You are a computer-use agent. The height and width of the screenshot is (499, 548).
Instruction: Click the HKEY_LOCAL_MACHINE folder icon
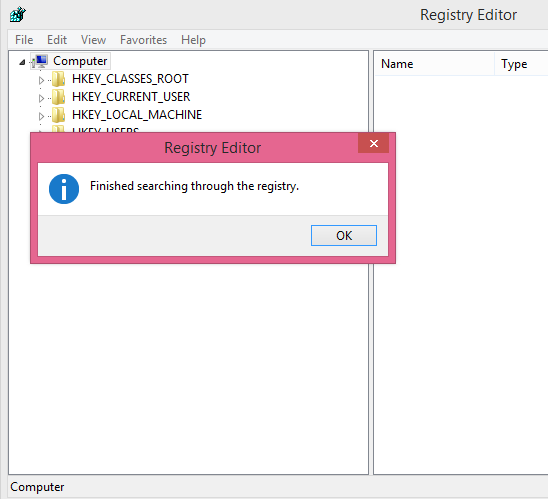click(x=58, y=115)
